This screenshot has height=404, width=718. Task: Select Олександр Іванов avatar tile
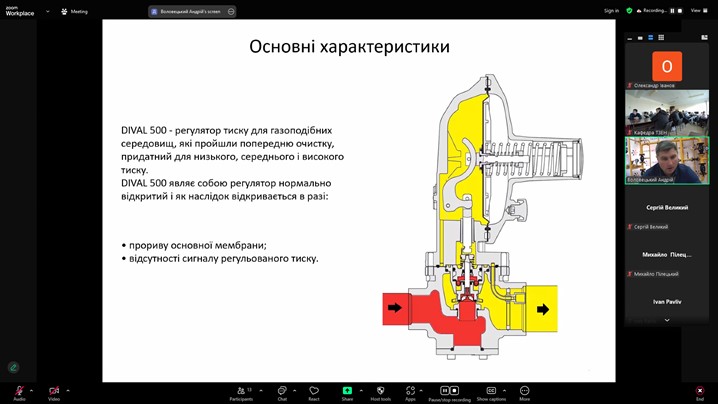(x=667, y=66)
